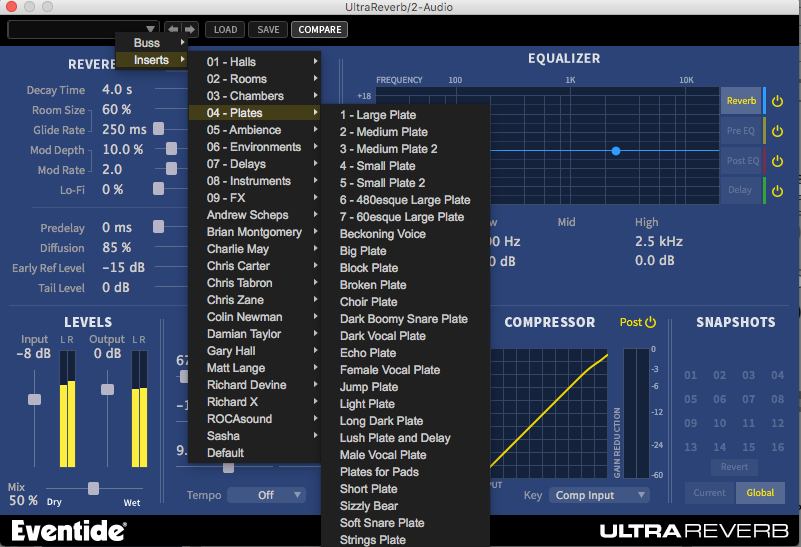Open the 09 - FX submenu
The width and height of the screenshot is (801, 547).
254,198
